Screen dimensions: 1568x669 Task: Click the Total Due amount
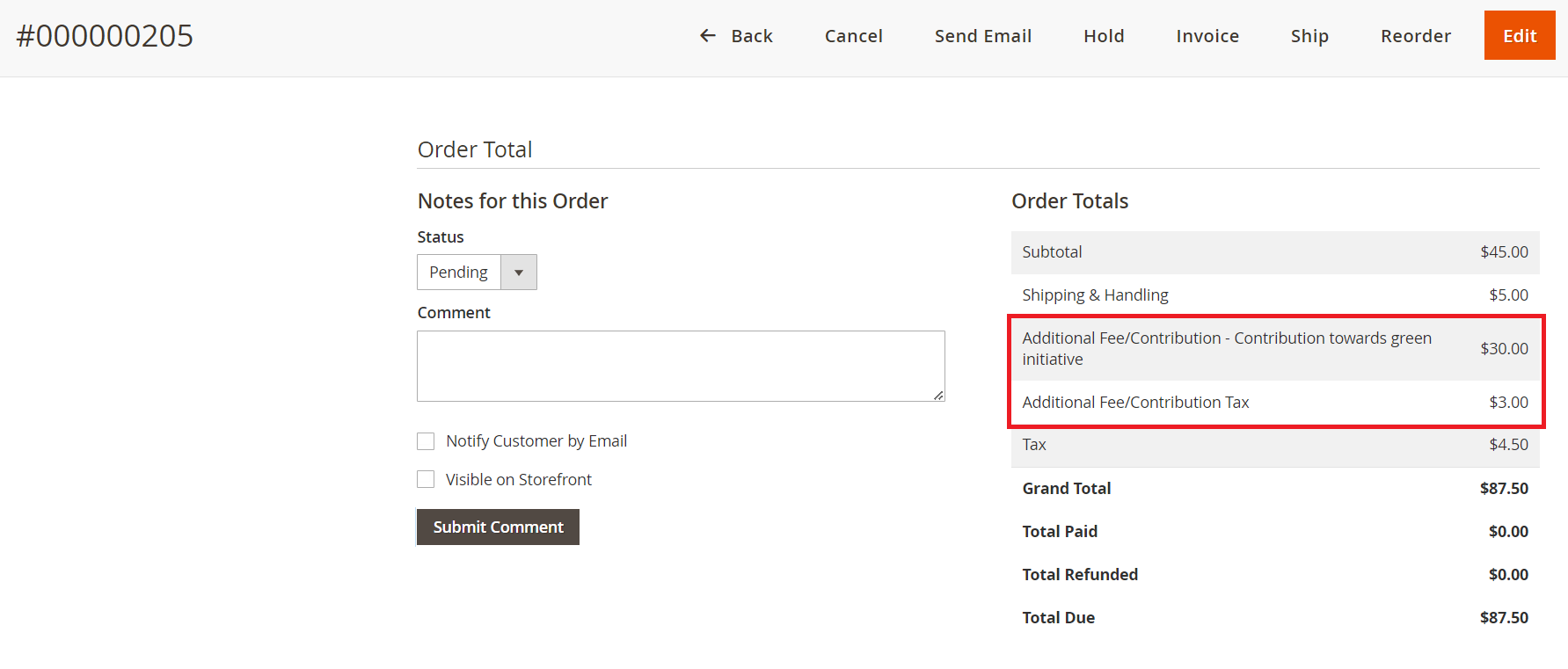tap(1503, 617)
